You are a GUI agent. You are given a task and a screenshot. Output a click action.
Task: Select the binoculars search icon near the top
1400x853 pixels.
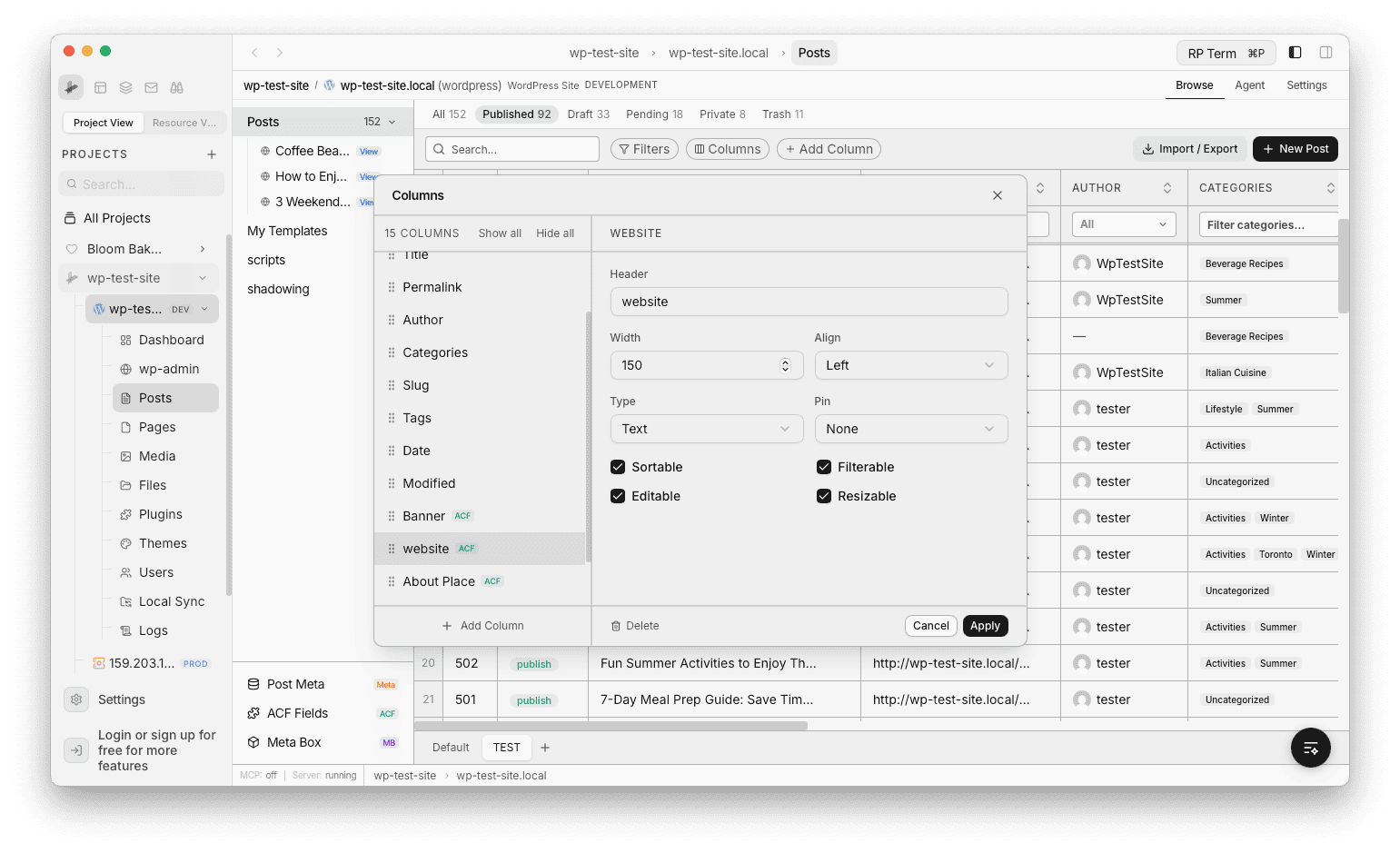176,87
